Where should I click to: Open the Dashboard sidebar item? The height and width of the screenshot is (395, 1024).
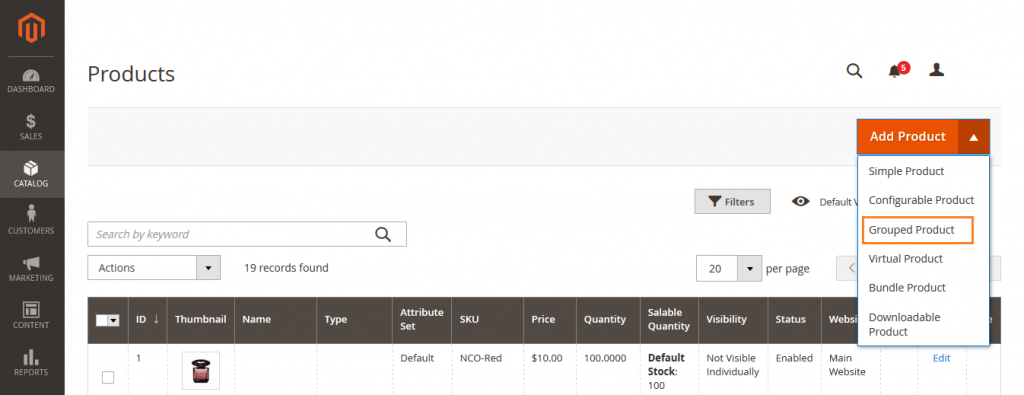(31, 80)
